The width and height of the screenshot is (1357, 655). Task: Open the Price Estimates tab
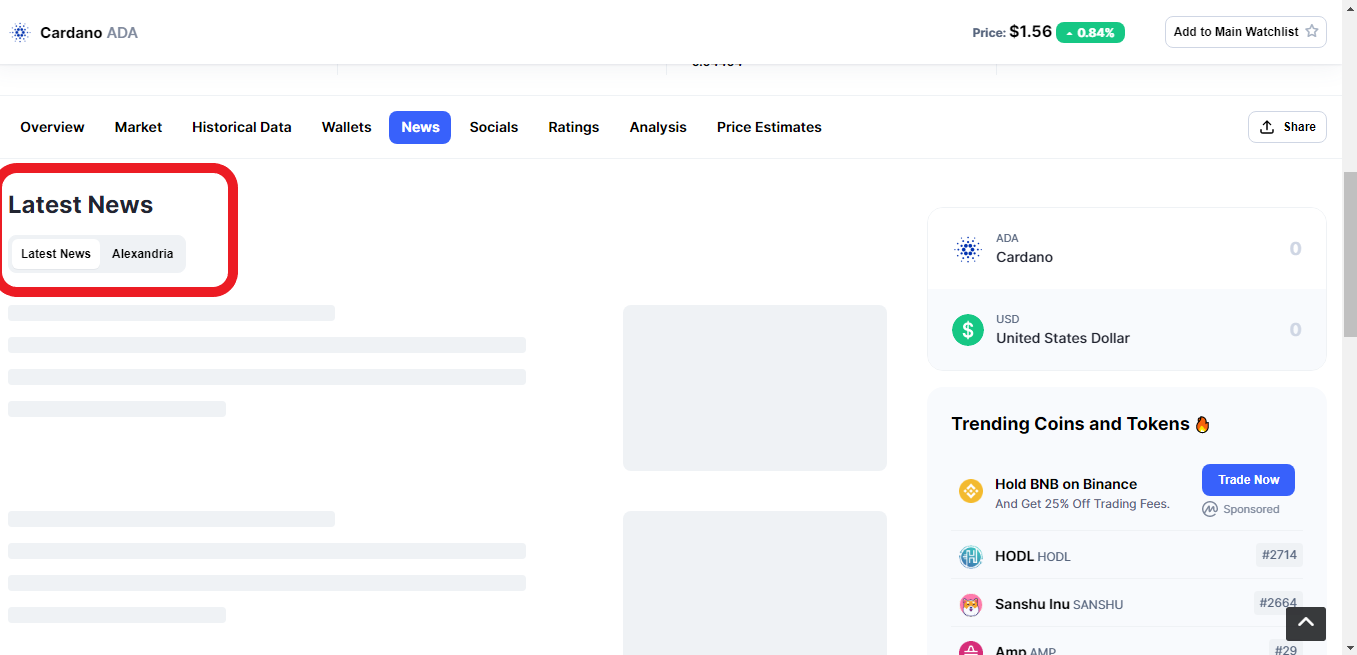(769, 127)
